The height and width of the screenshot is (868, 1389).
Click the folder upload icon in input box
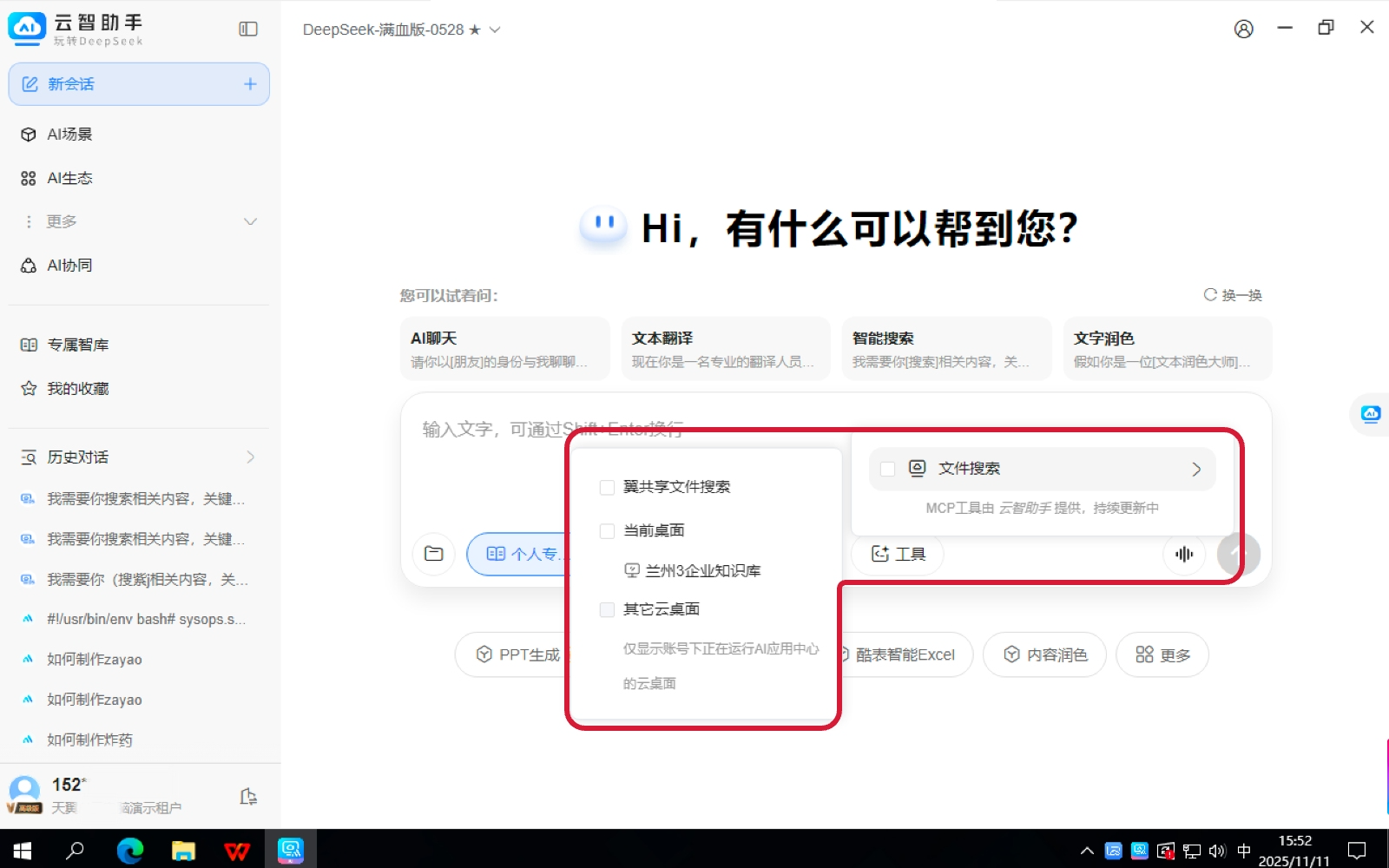[x=434, y=554]
